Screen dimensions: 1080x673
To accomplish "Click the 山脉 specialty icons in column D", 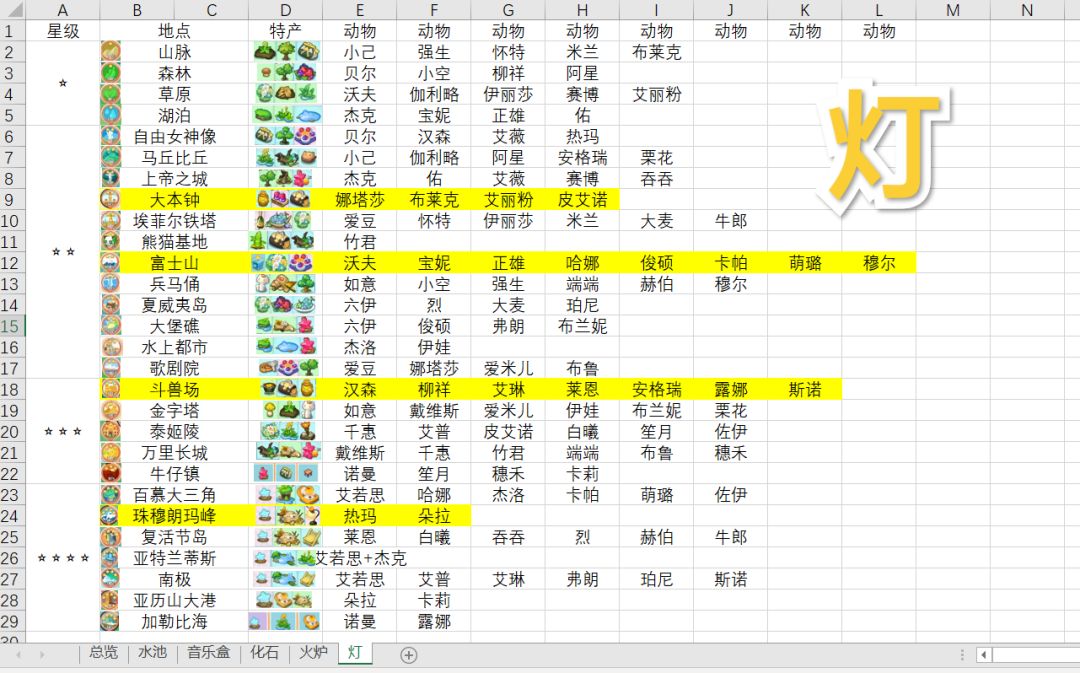I will [x=286, y=52].
